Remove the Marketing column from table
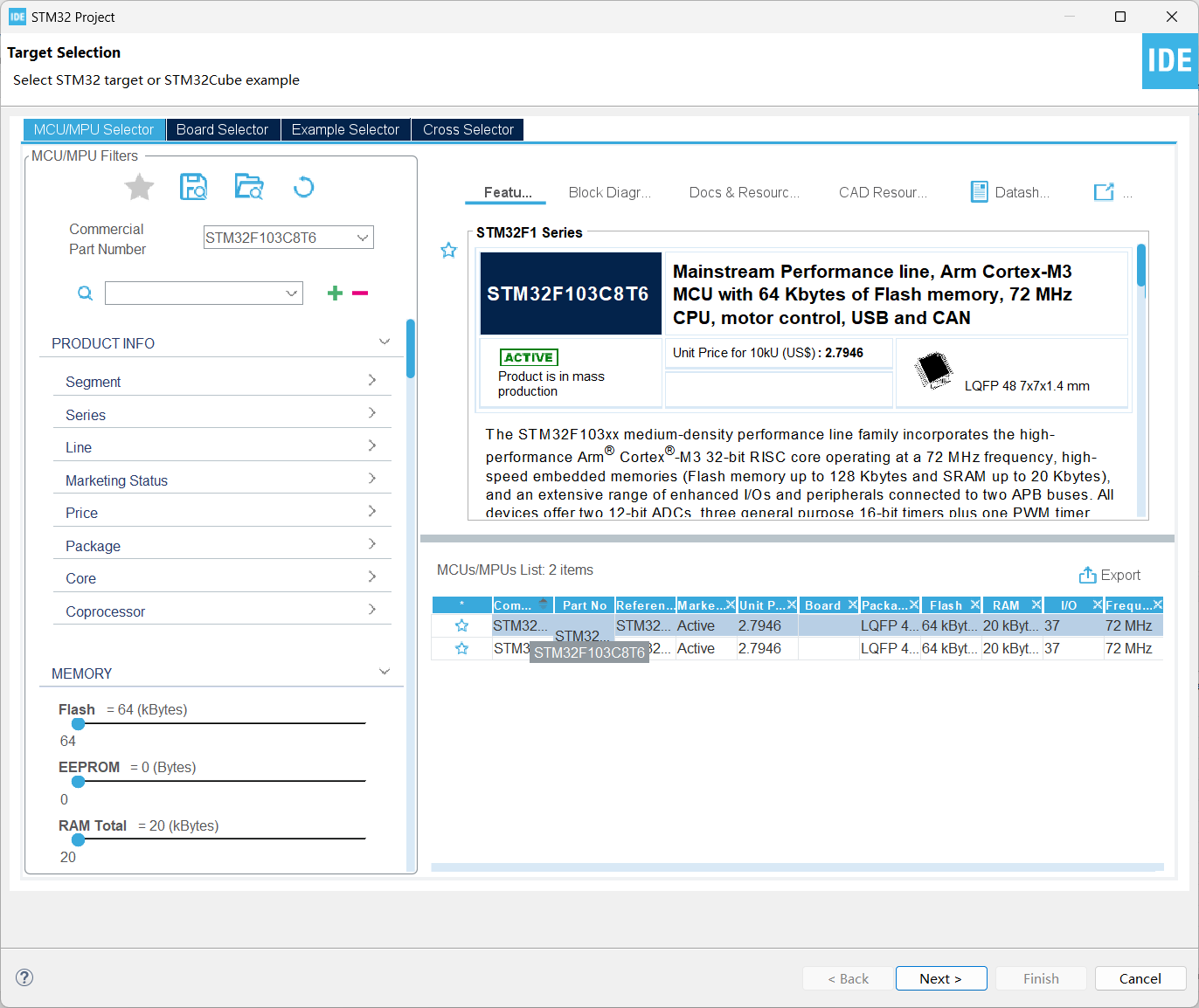1199x1008 pixels. [731, 604]
